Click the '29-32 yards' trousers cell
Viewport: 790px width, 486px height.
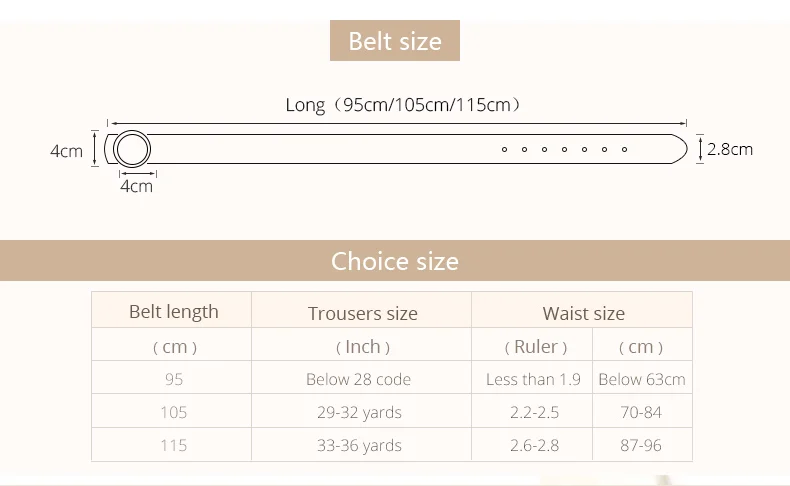coord(359,412)
